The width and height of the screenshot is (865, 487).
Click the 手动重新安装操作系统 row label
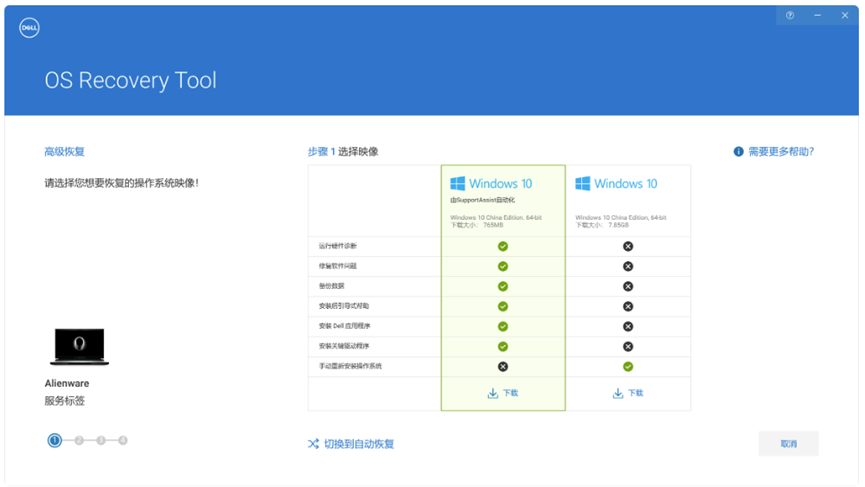(x=350, y=366)
